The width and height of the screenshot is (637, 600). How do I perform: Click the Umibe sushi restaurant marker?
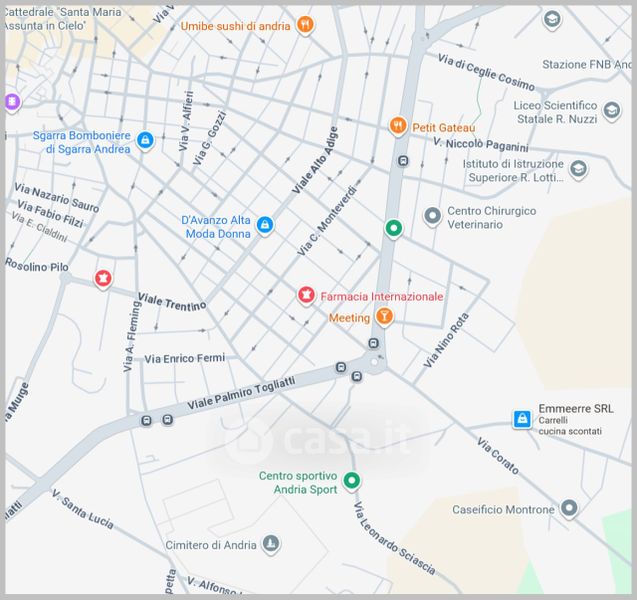point(305,25)
